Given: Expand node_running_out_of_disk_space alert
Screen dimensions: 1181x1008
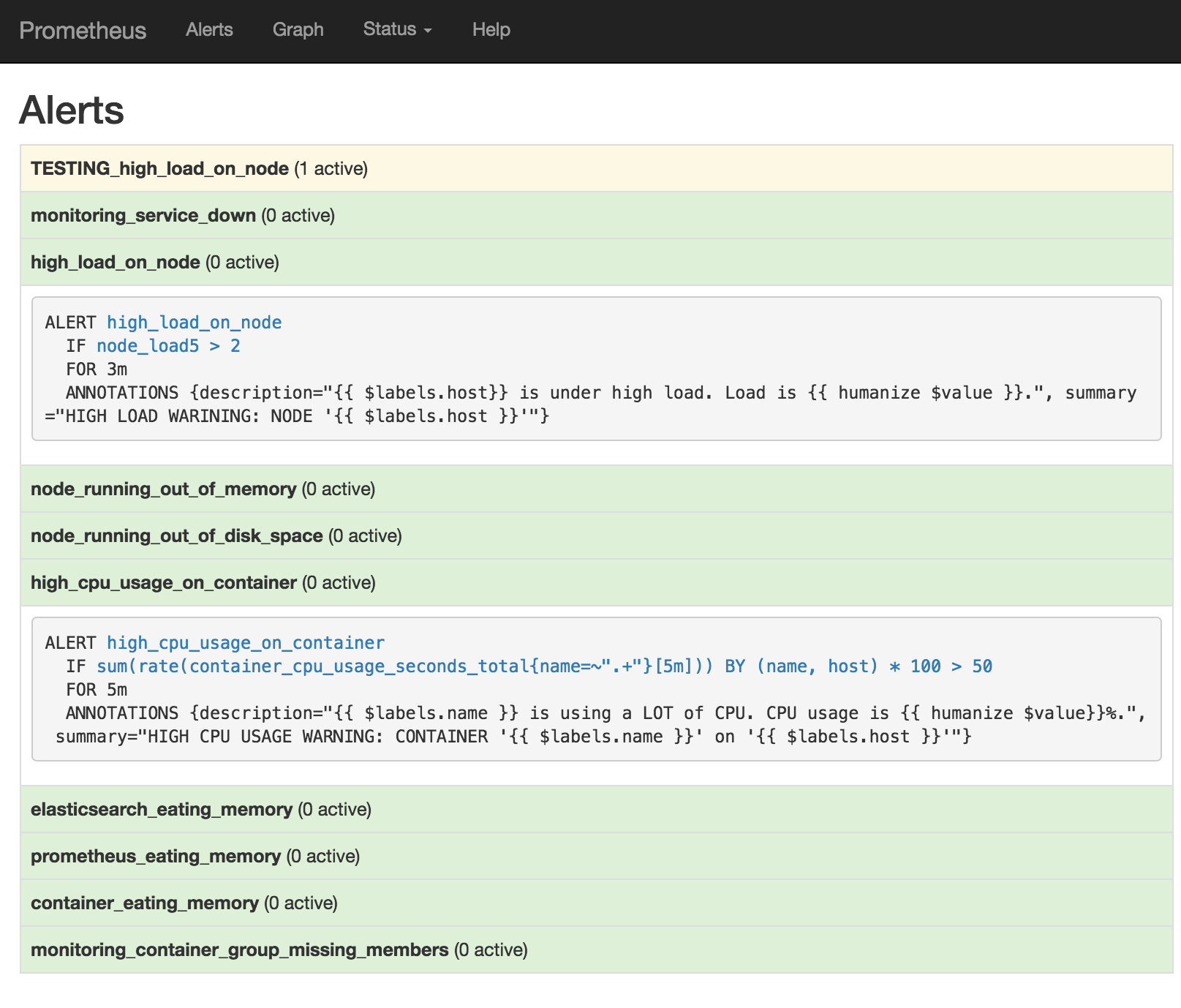Looking at the screenshot, I should point(597,536).
